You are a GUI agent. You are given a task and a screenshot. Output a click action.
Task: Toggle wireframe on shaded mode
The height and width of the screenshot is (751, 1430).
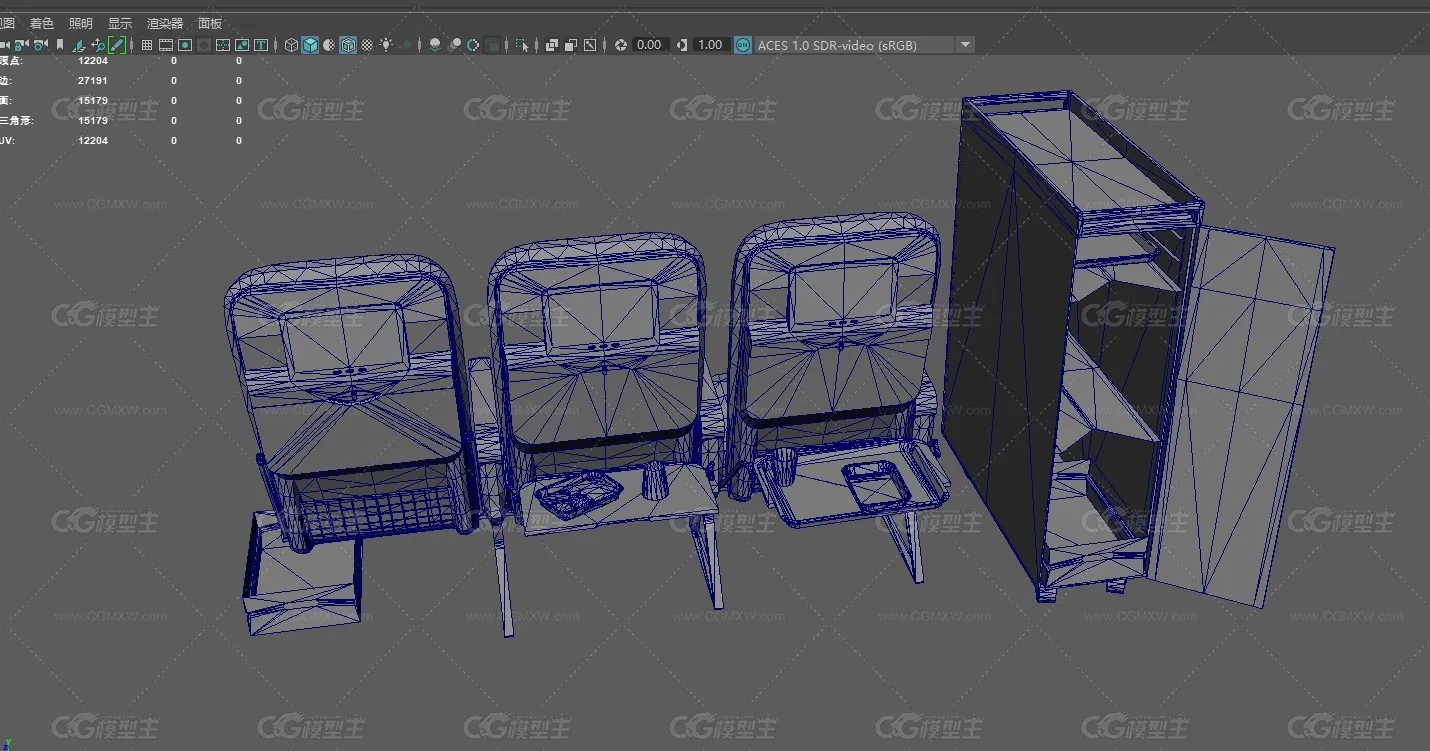348,45
